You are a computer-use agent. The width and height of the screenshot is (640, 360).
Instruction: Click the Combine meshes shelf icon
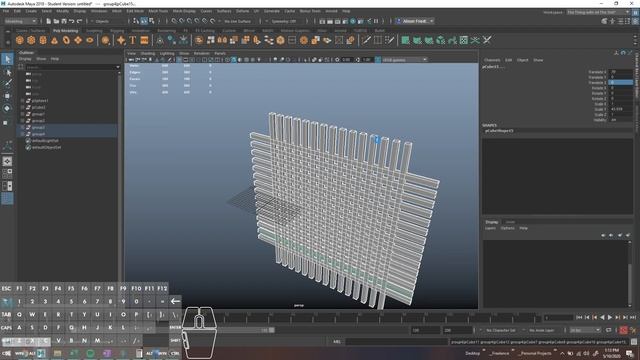[x=199, y=40]
